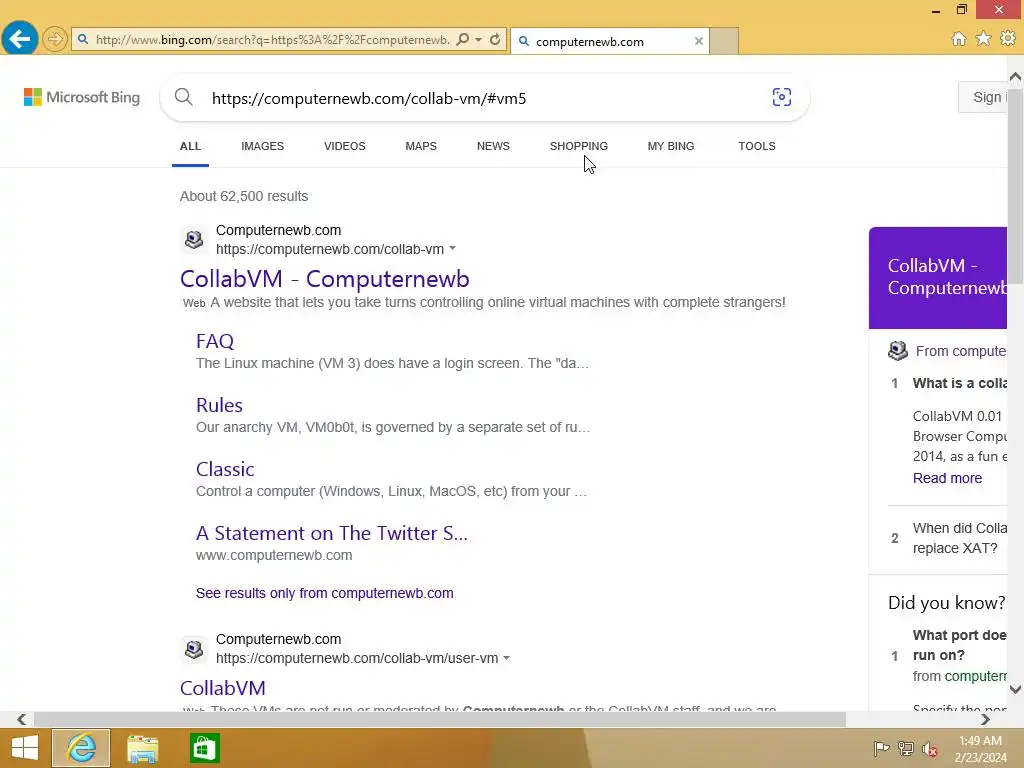This screenshot has height=768, width=1024.
Task: Switch to the NEWS tab
Action: click(x=493, y=146)
